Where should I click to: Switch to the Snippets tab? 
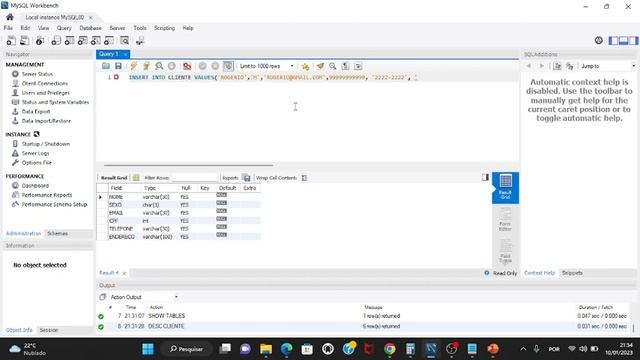572,273
